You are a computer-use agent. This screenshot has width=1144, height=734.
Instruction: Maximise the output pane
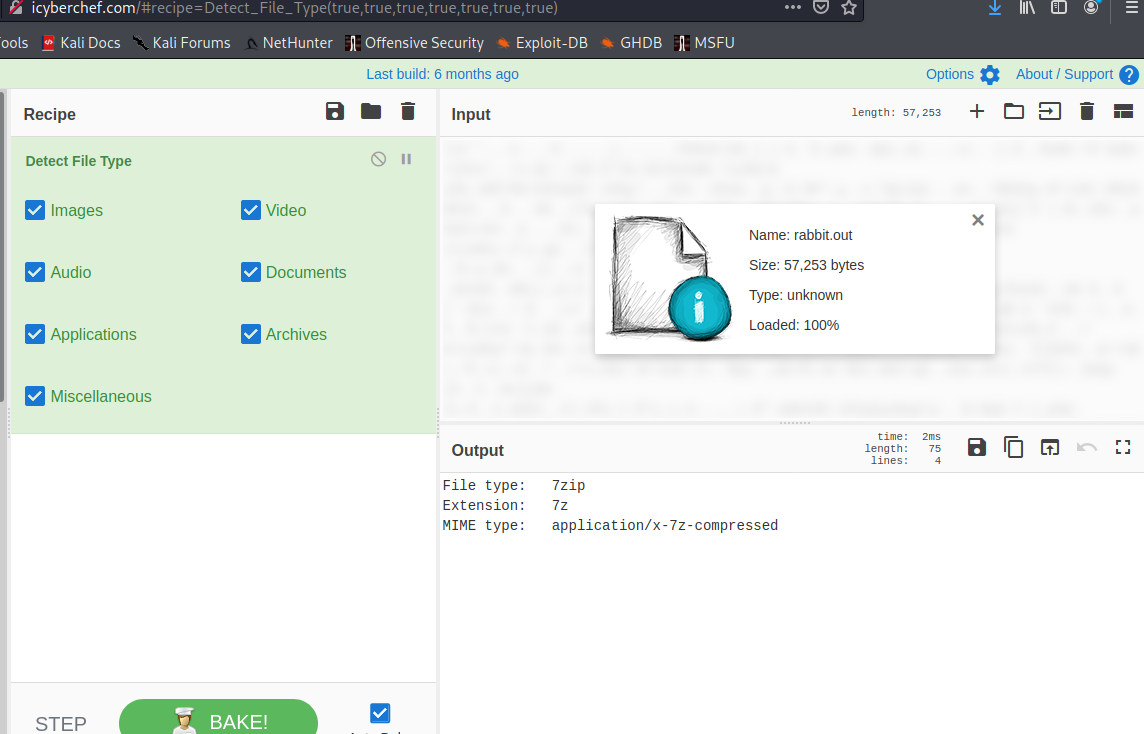1123,448
